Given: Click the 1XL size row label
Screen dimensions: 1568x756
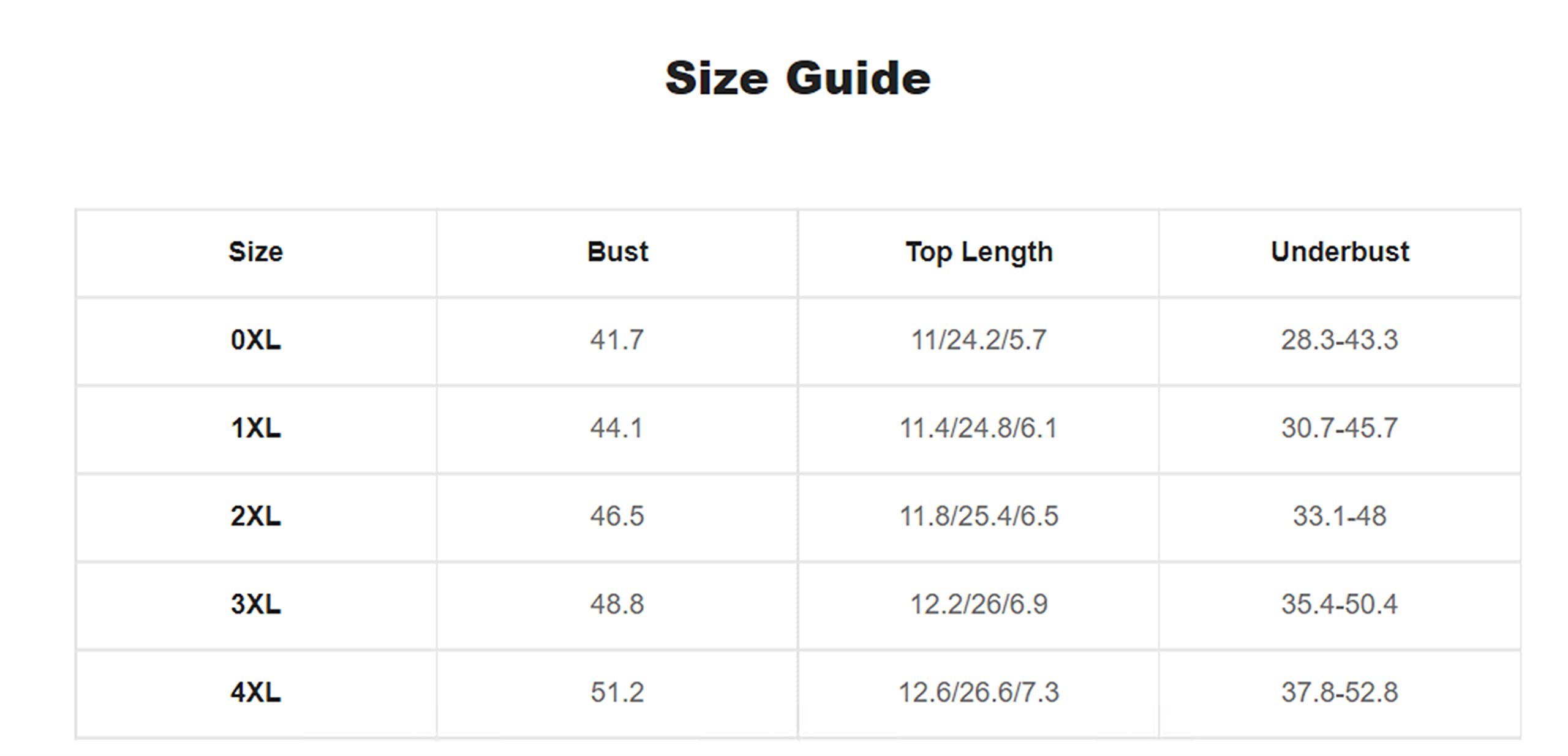Looking at the screenshot, I should coord(255,428).
